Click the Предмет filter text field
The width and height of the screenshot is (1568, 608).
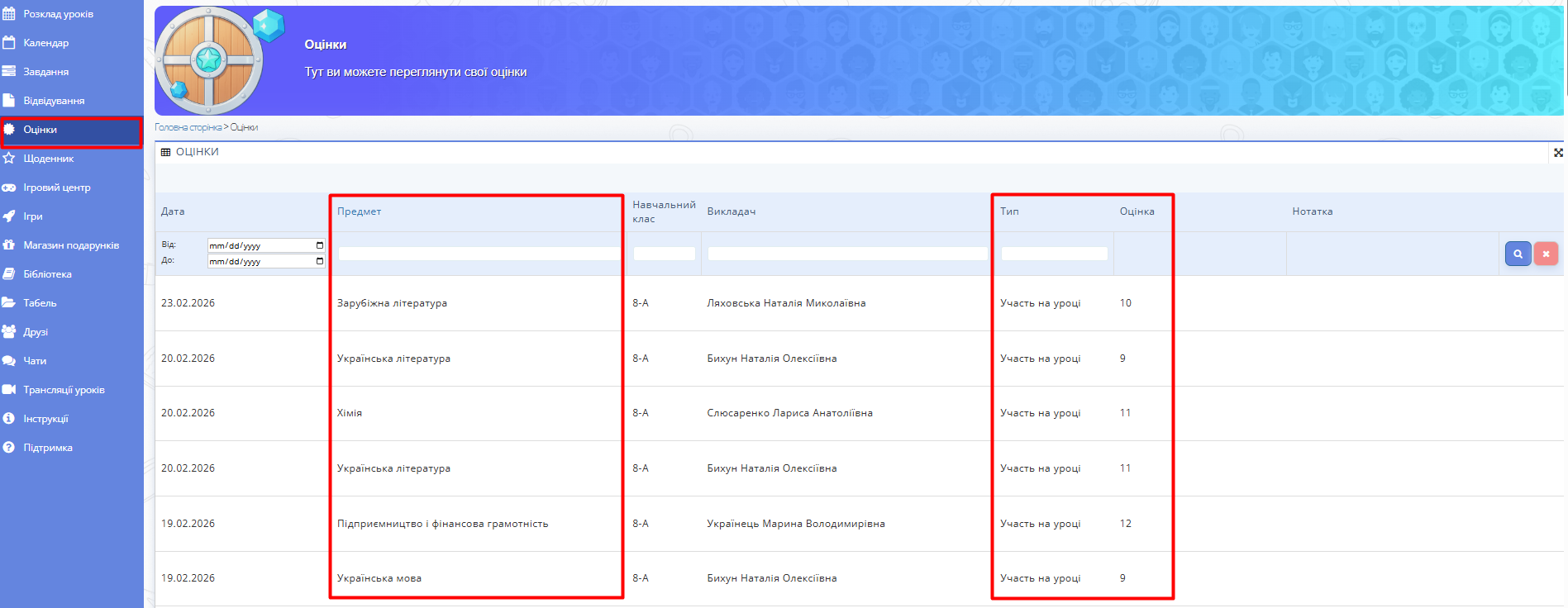pos(479,254)
